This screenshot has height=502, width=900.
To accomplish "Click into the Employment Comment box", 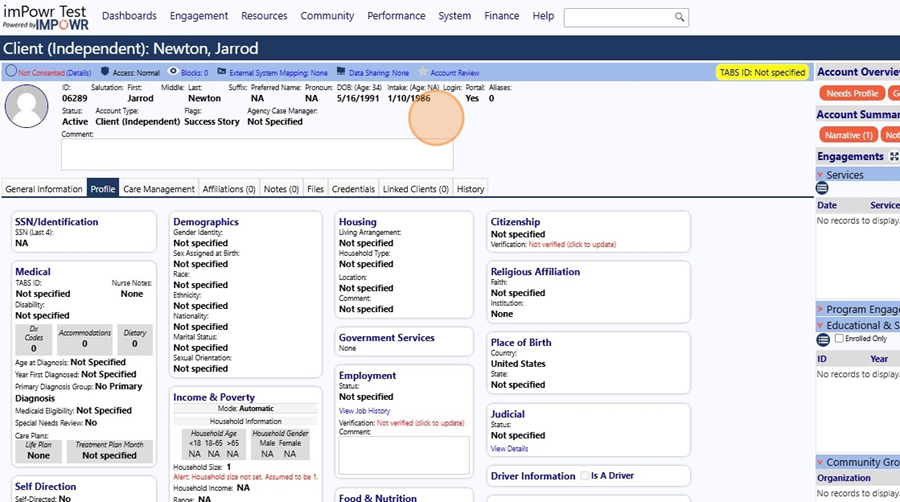I will 404,455.
